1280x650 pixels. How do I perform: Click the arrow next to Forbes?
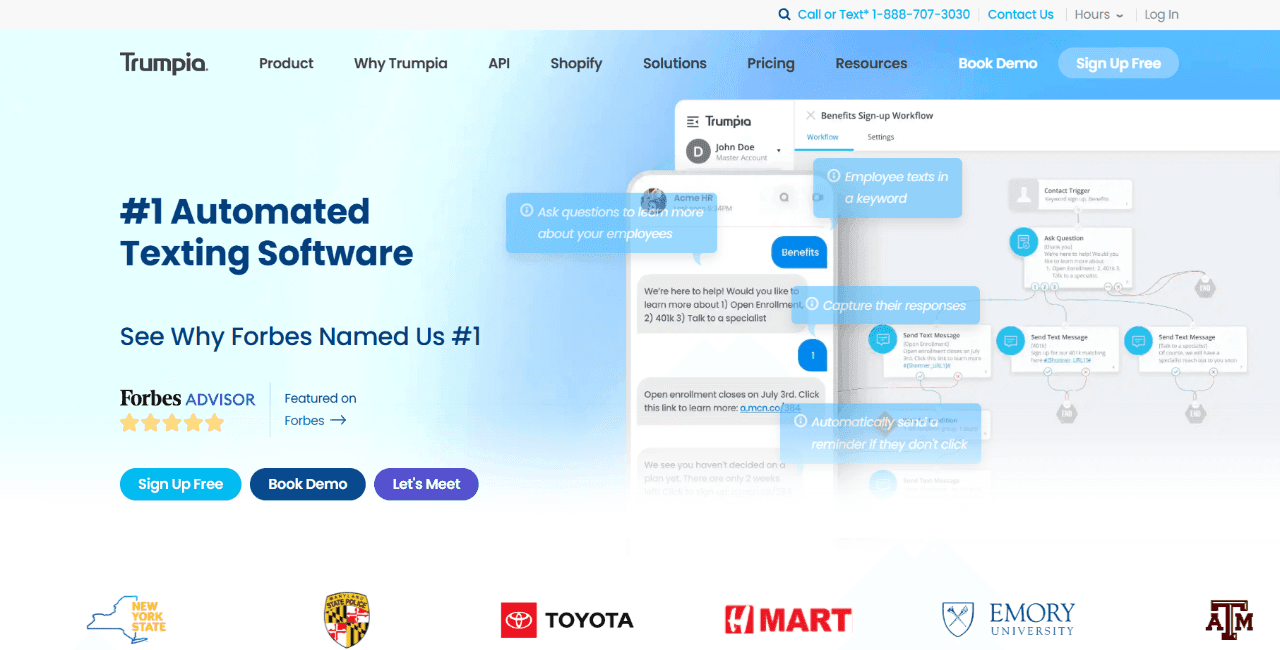(x=338, y=421)
